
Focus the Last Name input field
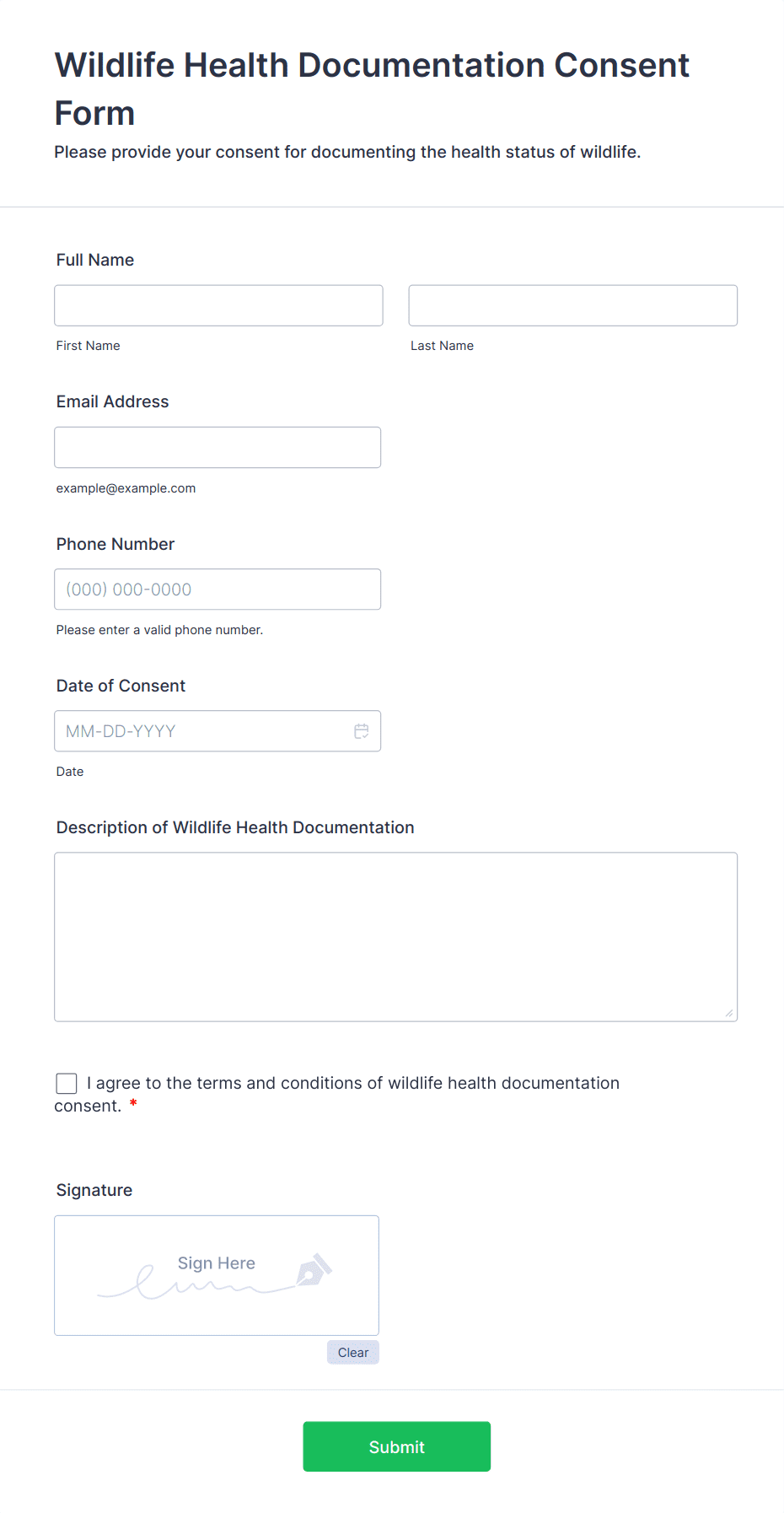pyautogui.click(x=572, y=305)
